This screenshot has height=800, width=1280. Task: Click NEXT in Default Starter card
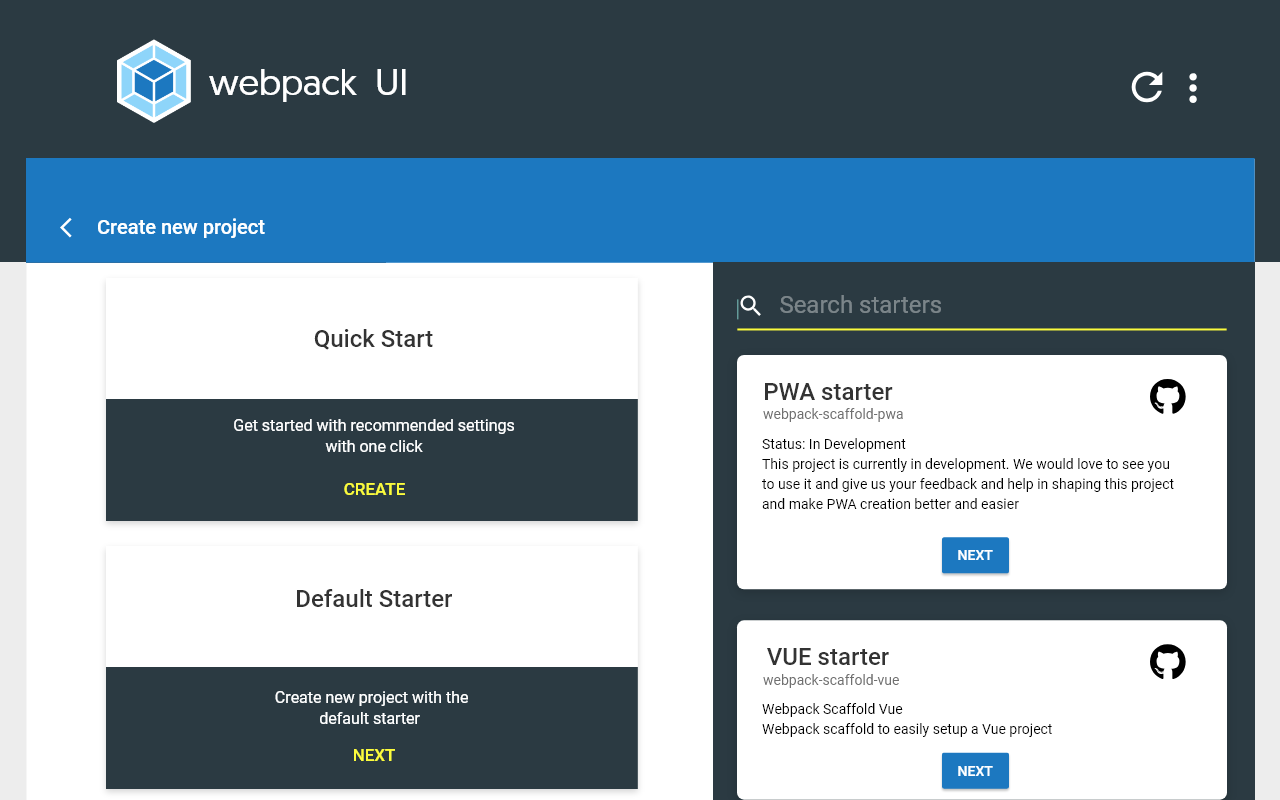(374, 755)
